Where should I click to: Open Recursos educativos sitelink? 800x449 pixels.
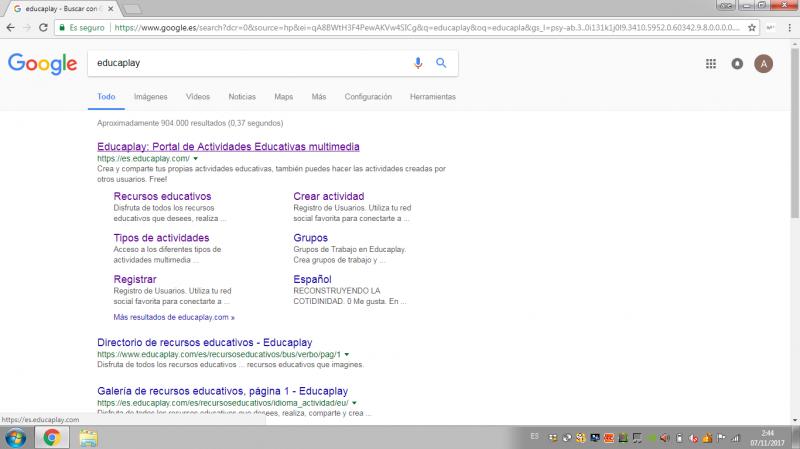[x=162, y=196]
